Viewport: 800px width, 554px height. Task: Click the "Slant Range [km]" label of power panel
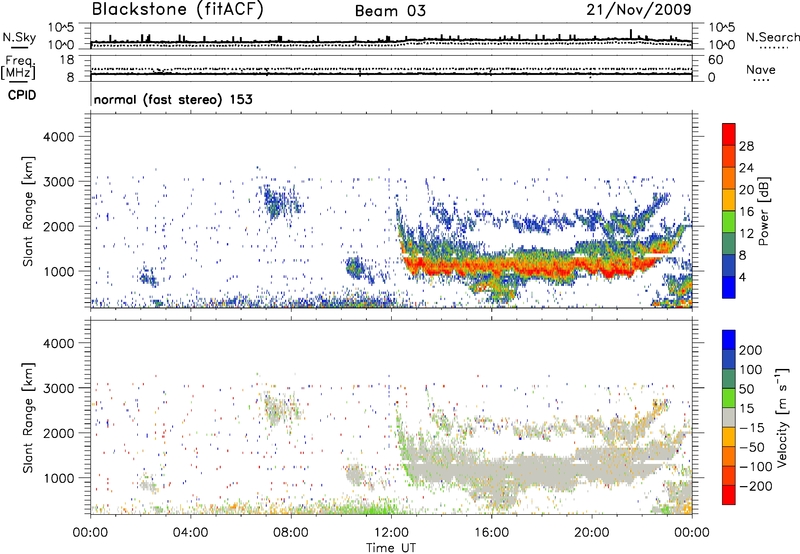28,211
